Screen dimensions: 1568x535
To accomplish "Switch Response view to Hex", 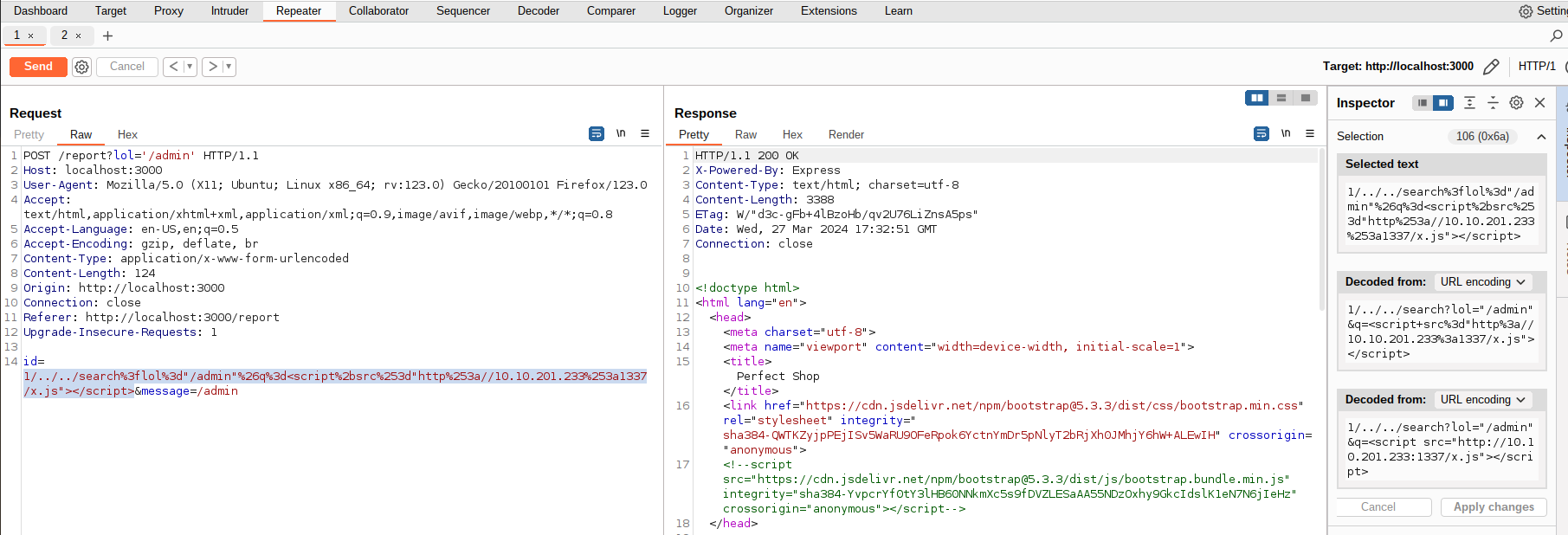I will pyautogui.click(x=792, y=134).
